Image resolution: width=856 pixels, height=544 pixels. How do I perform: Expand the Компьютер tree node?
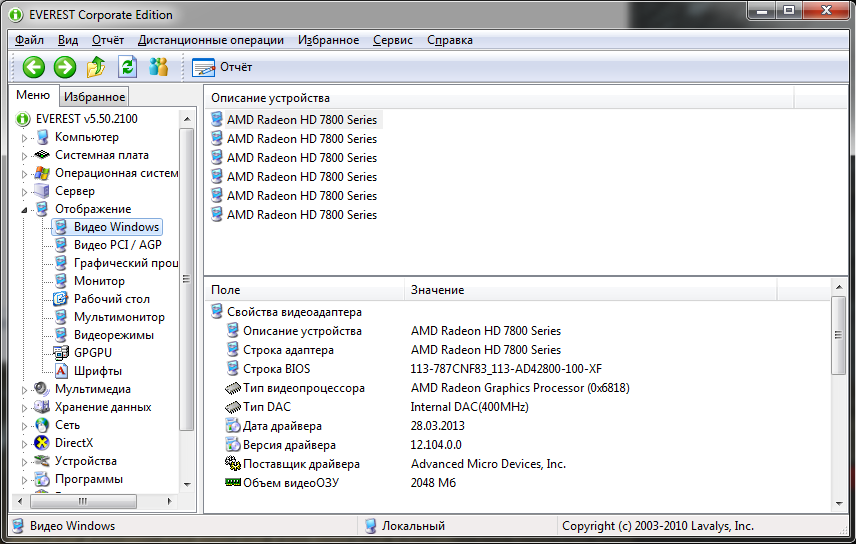point(24,138)
